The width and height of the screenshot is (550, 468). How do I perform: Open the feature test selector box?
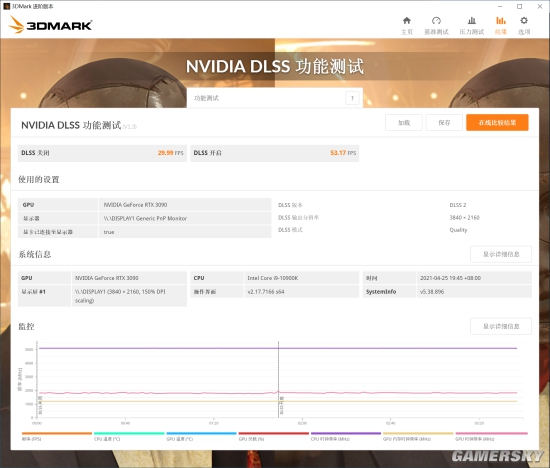click(275, 98)
